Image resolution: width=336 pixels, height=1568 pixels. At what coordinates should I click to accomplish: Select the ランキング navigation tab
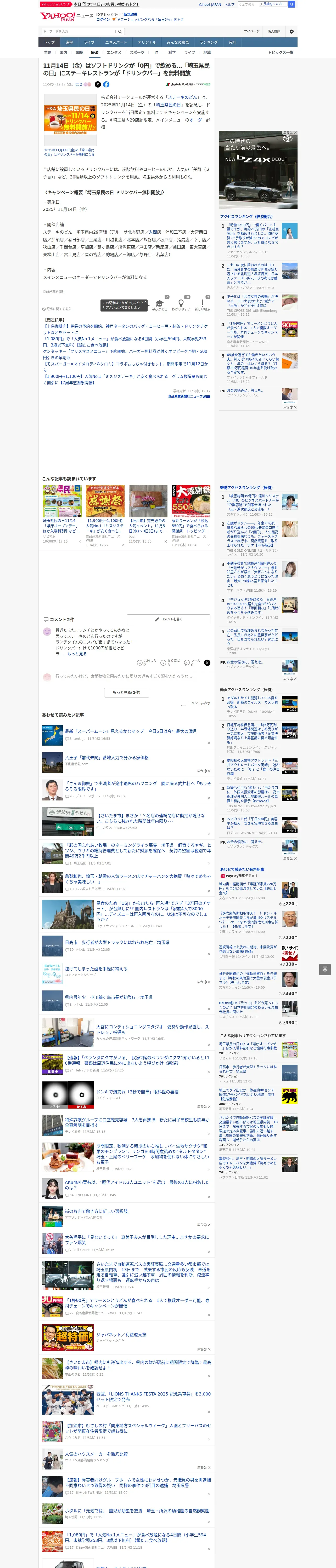(209, 43)
